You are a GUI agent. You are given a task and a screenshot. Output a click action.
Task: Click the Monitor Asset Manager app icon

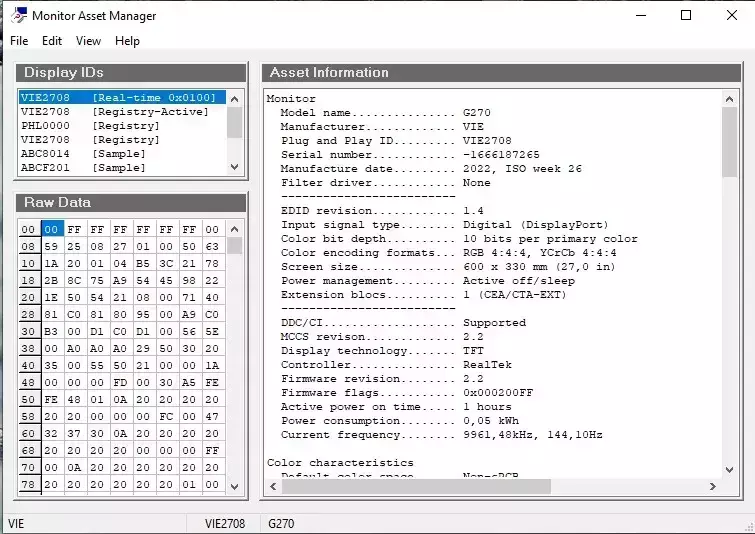tap(18, 15)
